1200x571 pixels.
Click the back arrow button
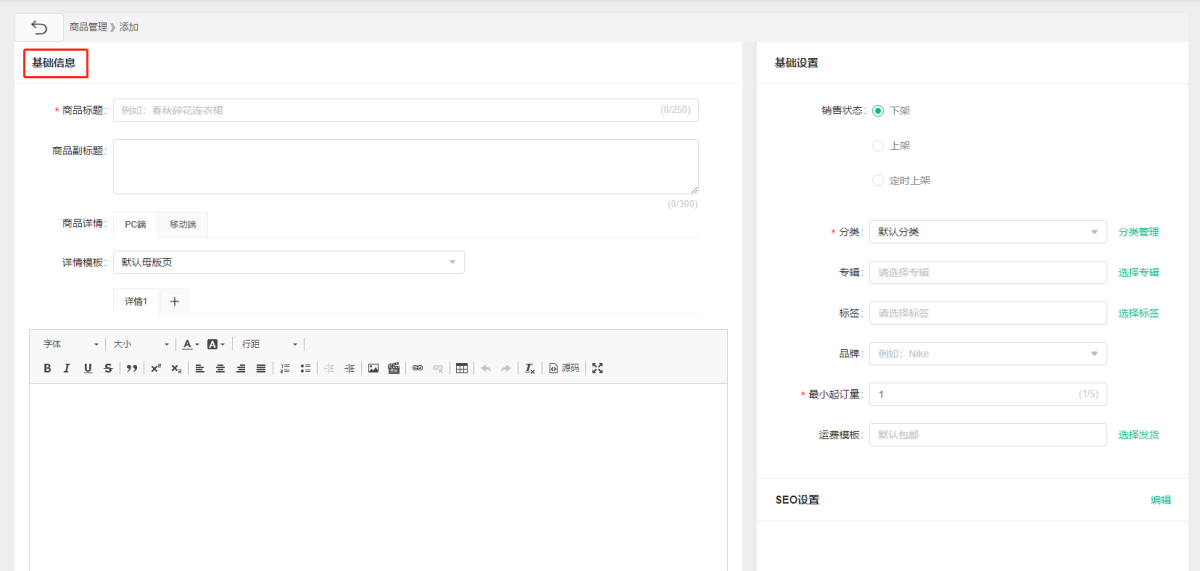click(x=39, y=27)
